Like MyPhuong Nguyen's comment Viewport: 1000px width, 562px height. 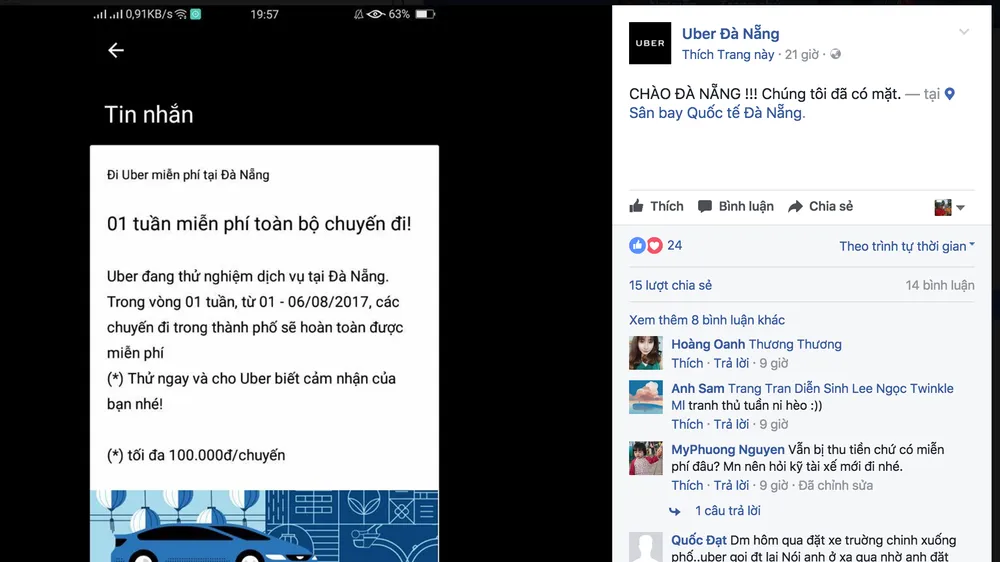tap(687, 485)
